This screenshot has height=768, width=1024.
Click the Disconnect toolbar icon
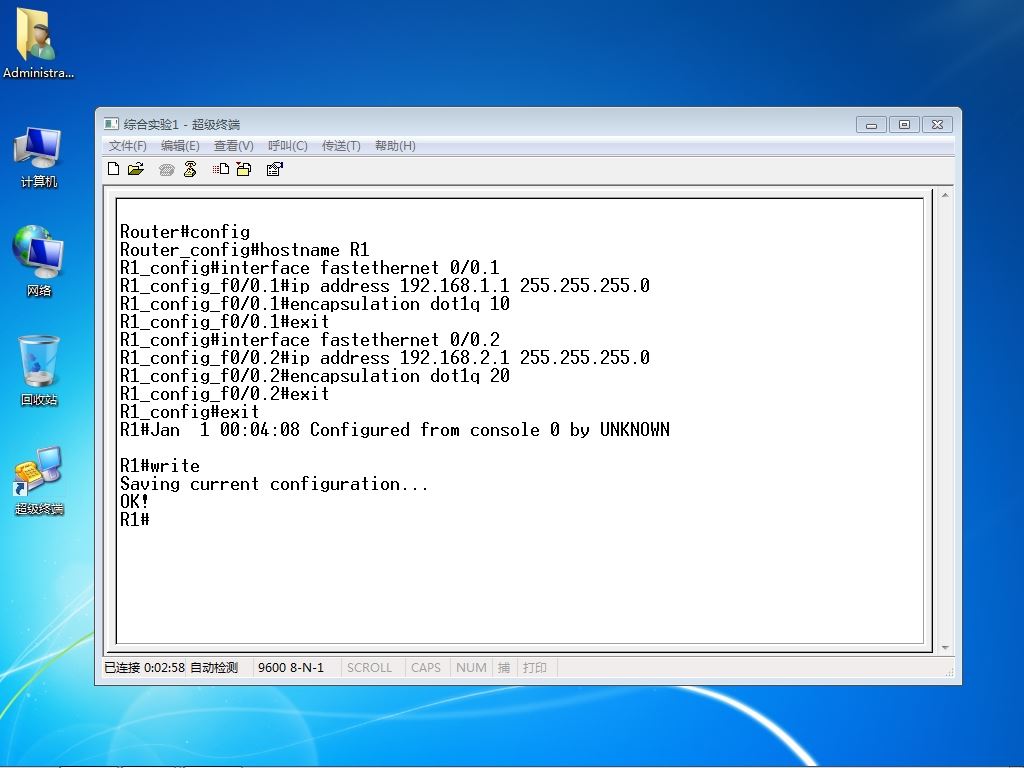tap(190, 169)
